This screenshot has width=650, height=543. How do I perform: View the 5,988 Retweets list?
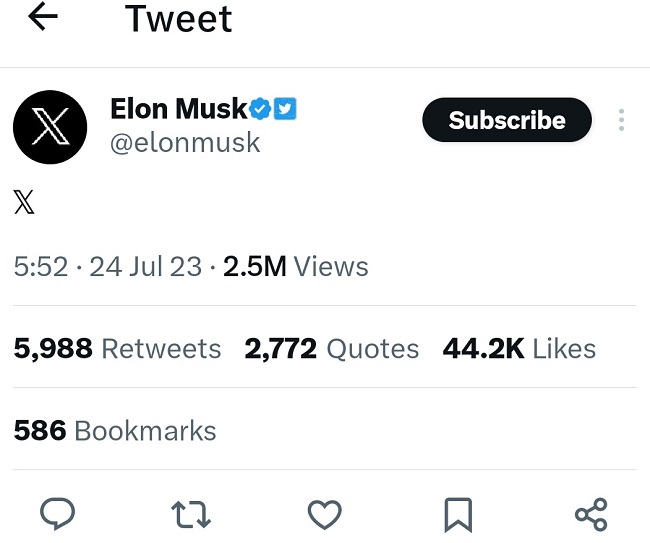pyautogui.click(x=117, y=348)
